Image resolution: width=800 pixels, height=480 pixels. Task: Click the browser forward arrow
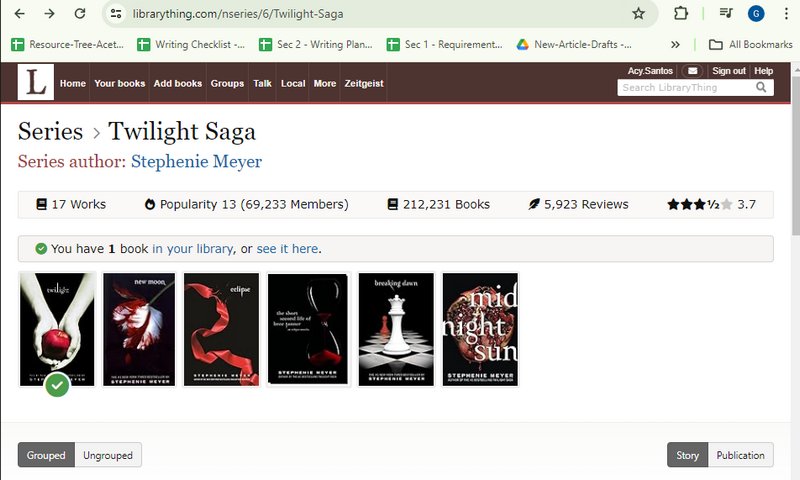coord(49,14)
